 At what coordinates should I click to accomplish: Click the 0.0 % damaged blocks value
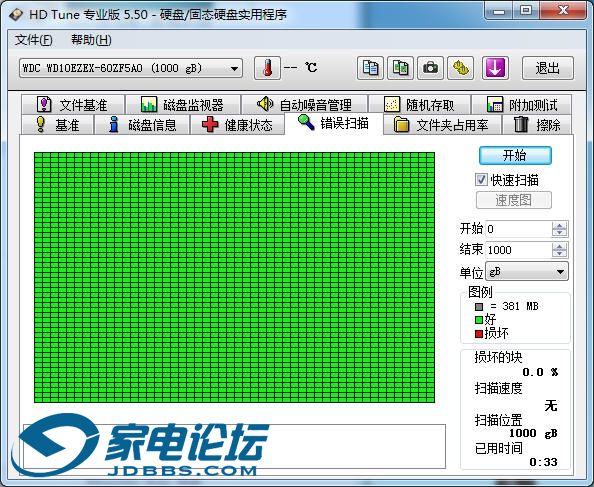tap(541, 372)
